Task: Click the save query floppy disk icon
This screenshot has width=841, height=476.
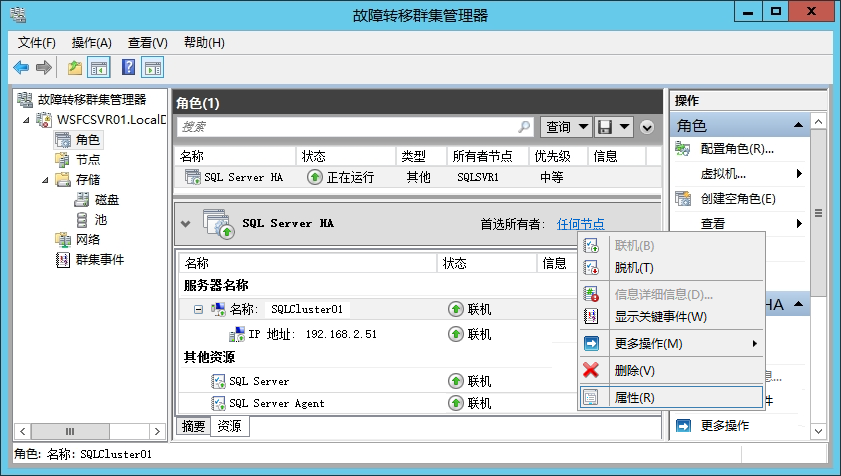Action: pos(606,127)
